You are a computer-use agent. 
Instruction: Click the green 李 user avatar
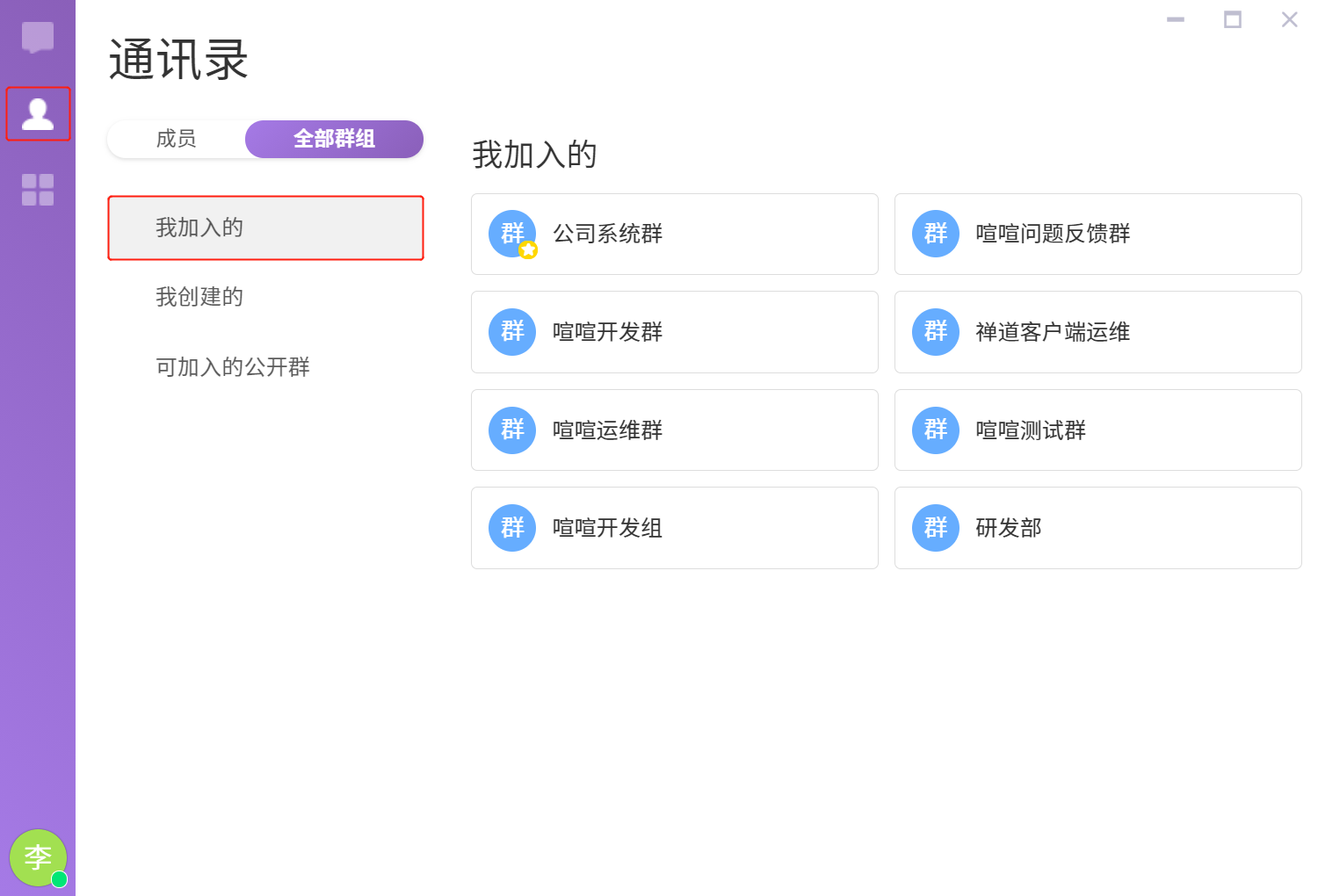pyautogui.click(x=35, y=856)
